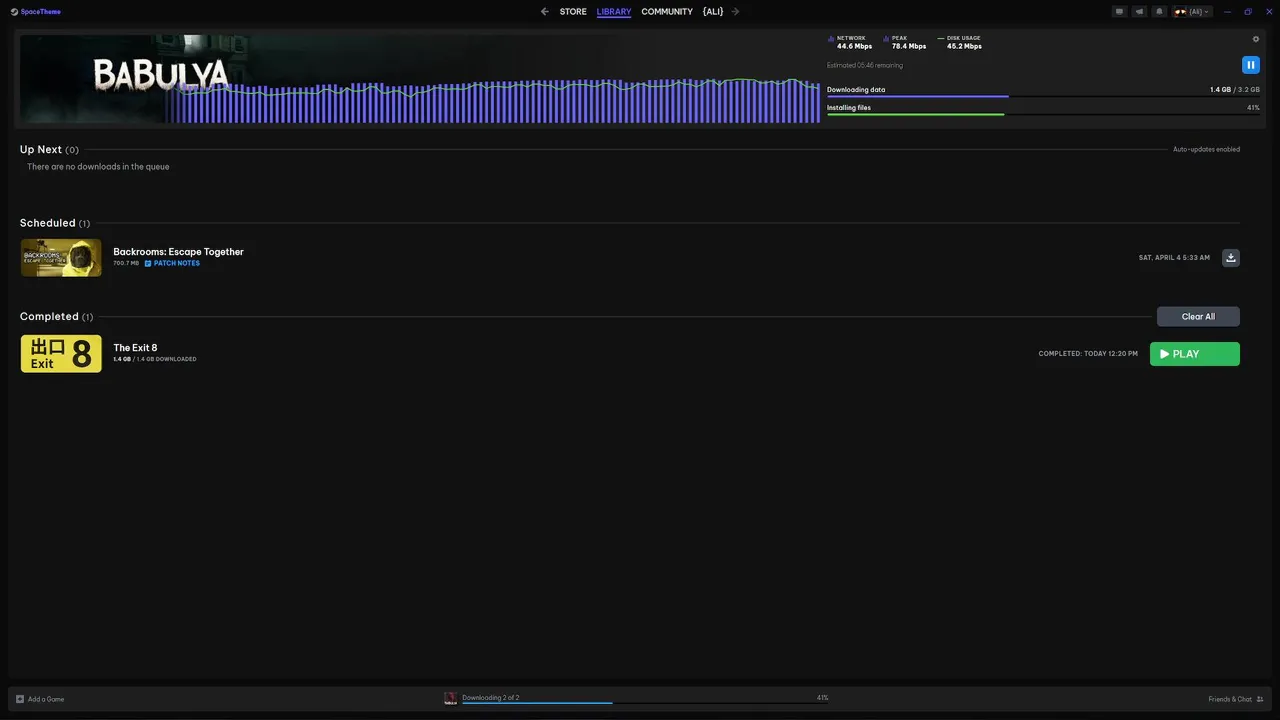1280x720 pixels.
Task: Open the LIBRARY tab
Action: pos(614,12)
